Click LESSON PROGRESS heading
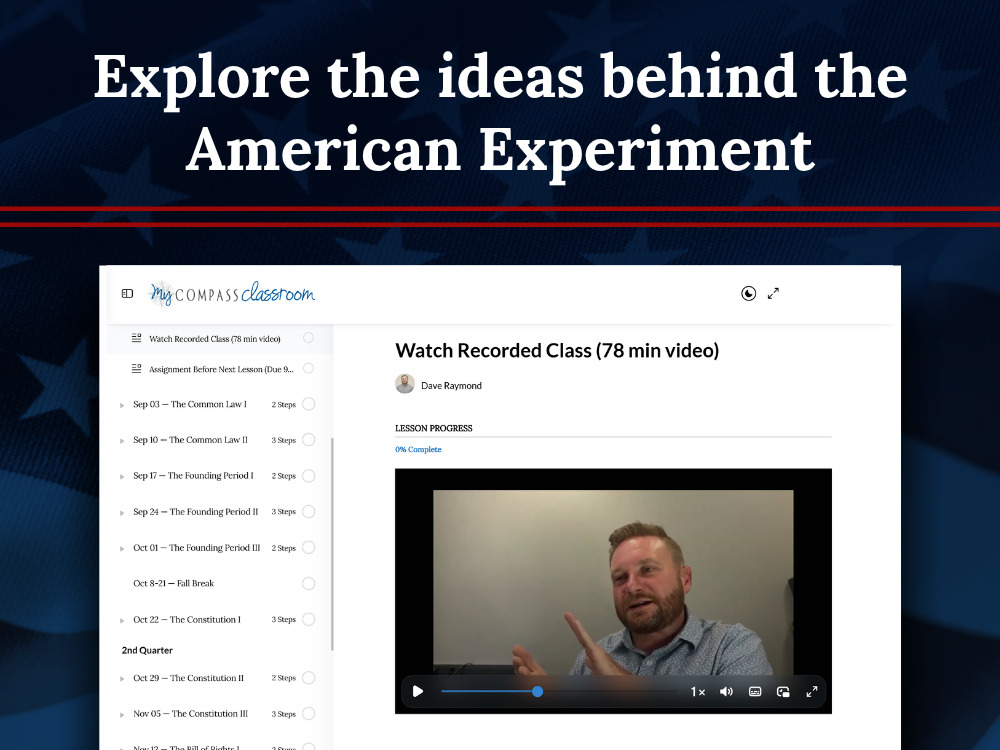This screenshot has width=1000, height=750. click(434, 429)
